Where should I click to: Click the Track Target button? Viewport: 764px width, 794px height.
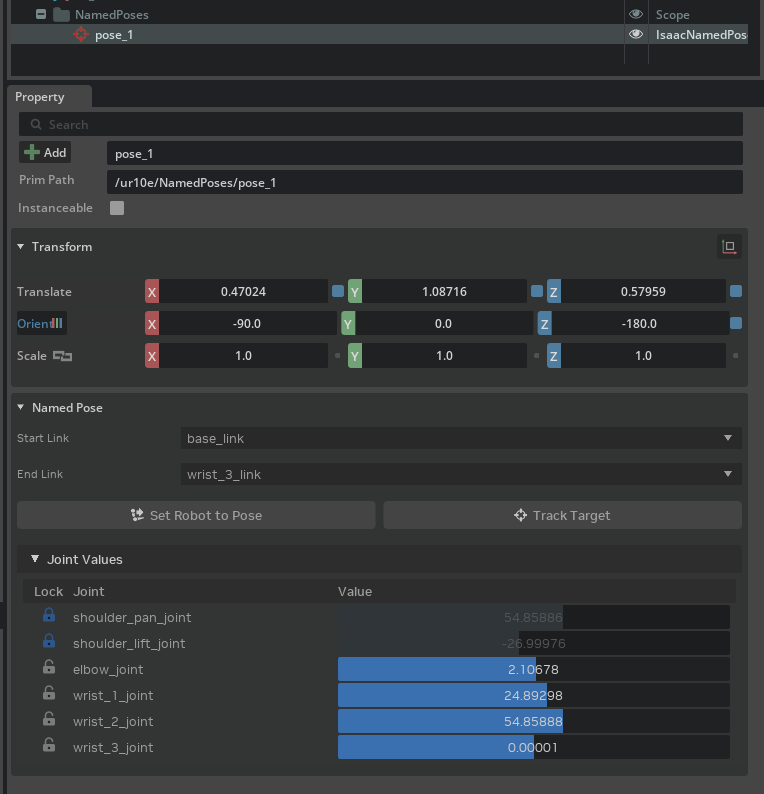562,515
